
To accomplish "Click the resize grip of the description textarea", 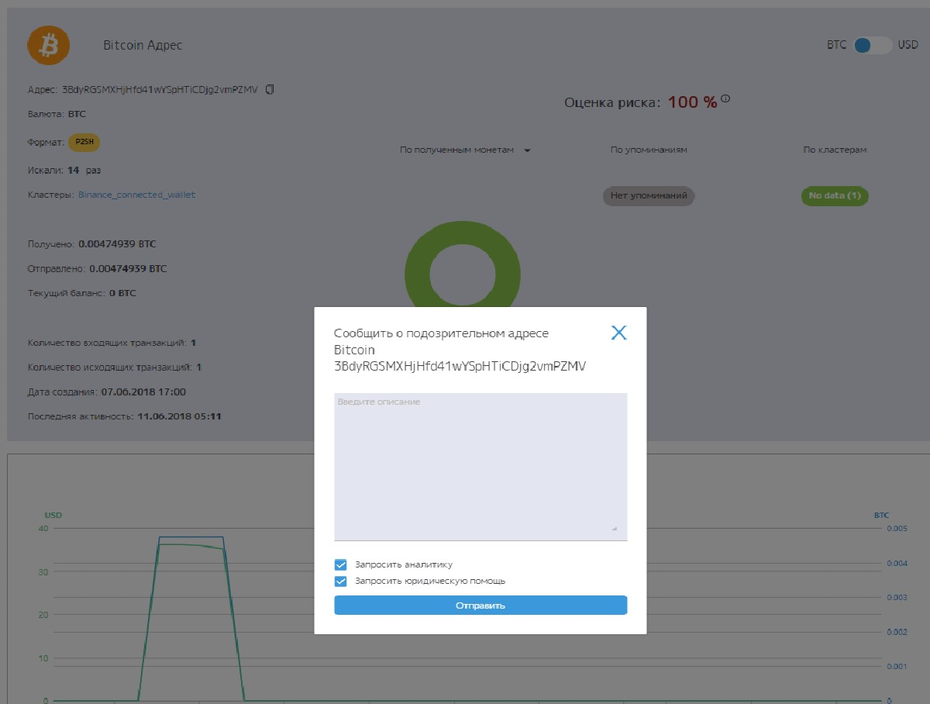I will pos(614,528).
